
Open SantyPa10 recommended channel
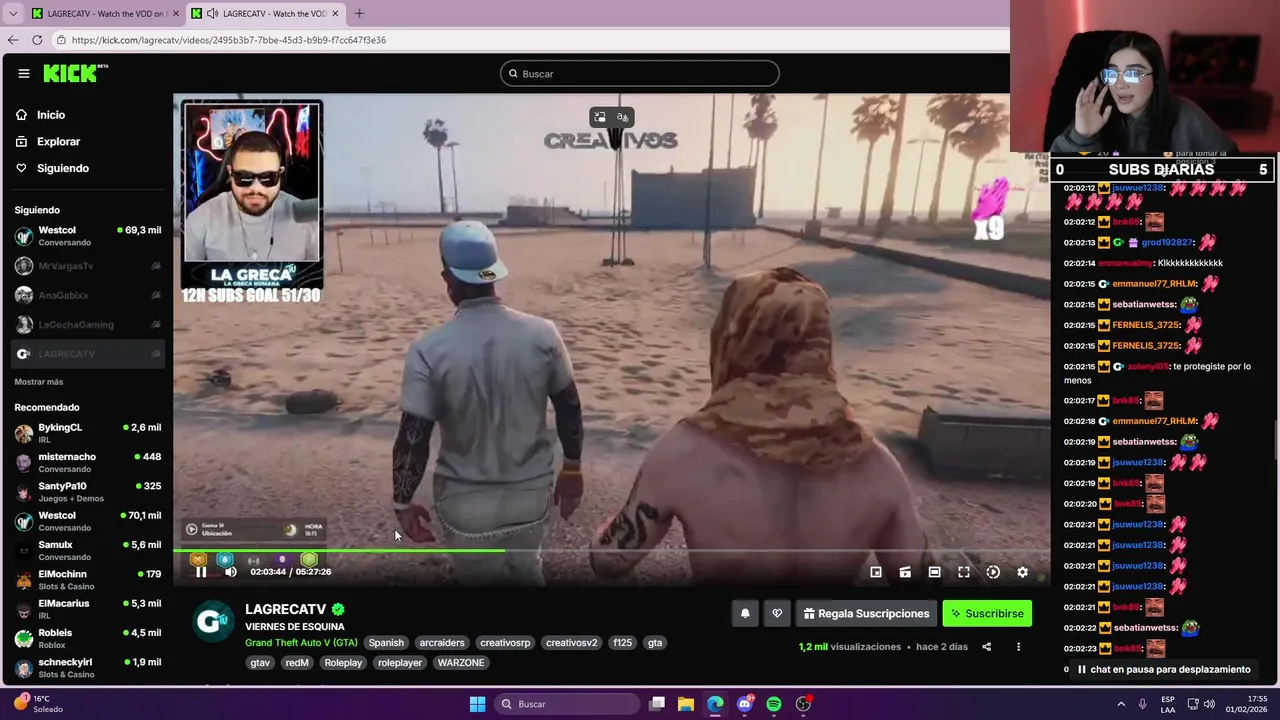pyautogui.click(x=88, y=491)
